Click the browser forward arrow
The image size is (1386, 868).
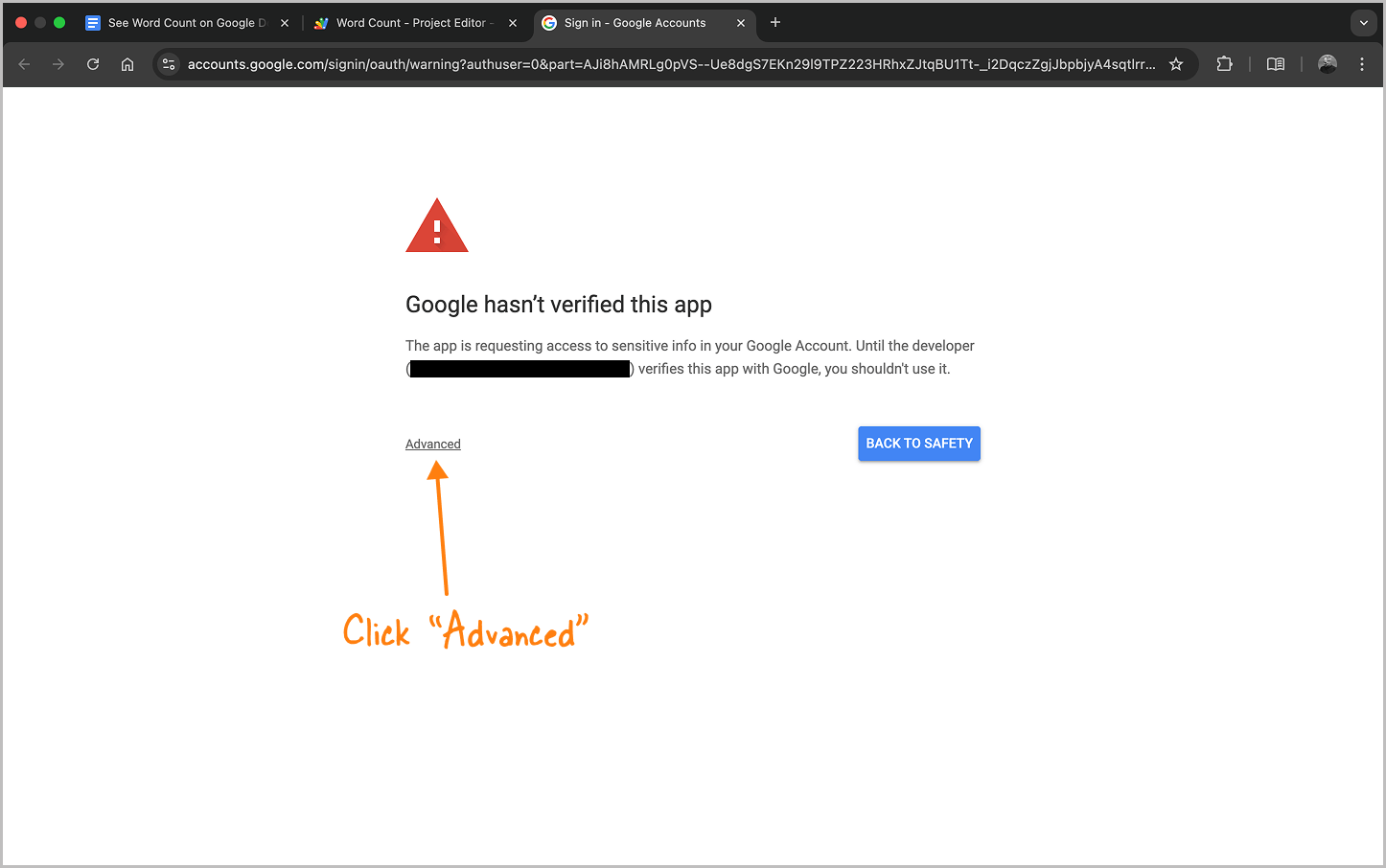point(58,64)
